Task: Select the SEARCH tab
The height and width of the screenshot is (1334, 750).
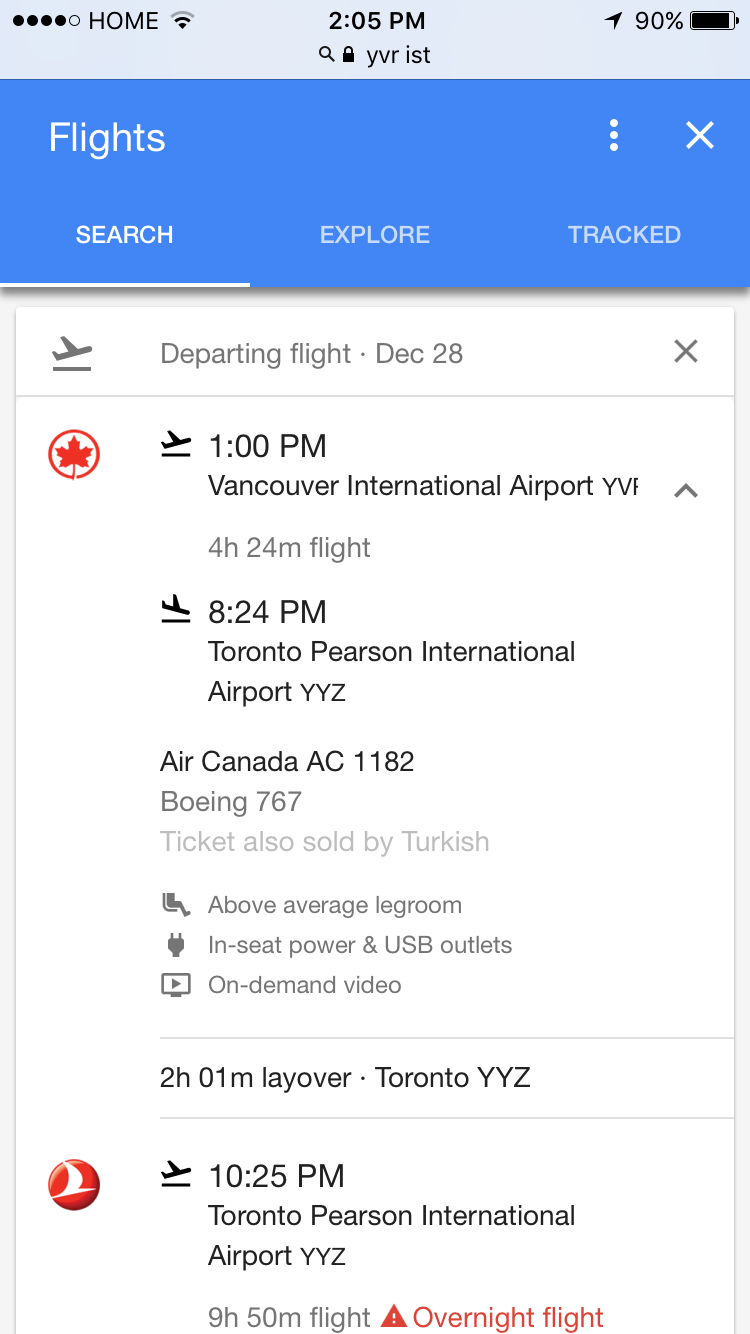Action: point(125,235)
